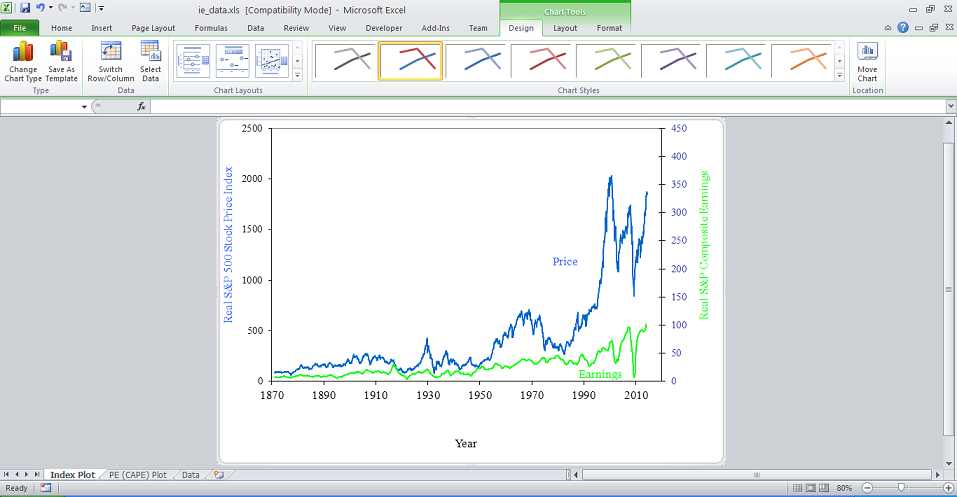
Task: Click the Change Chart Type icon
Action: (x=22, y=61)
